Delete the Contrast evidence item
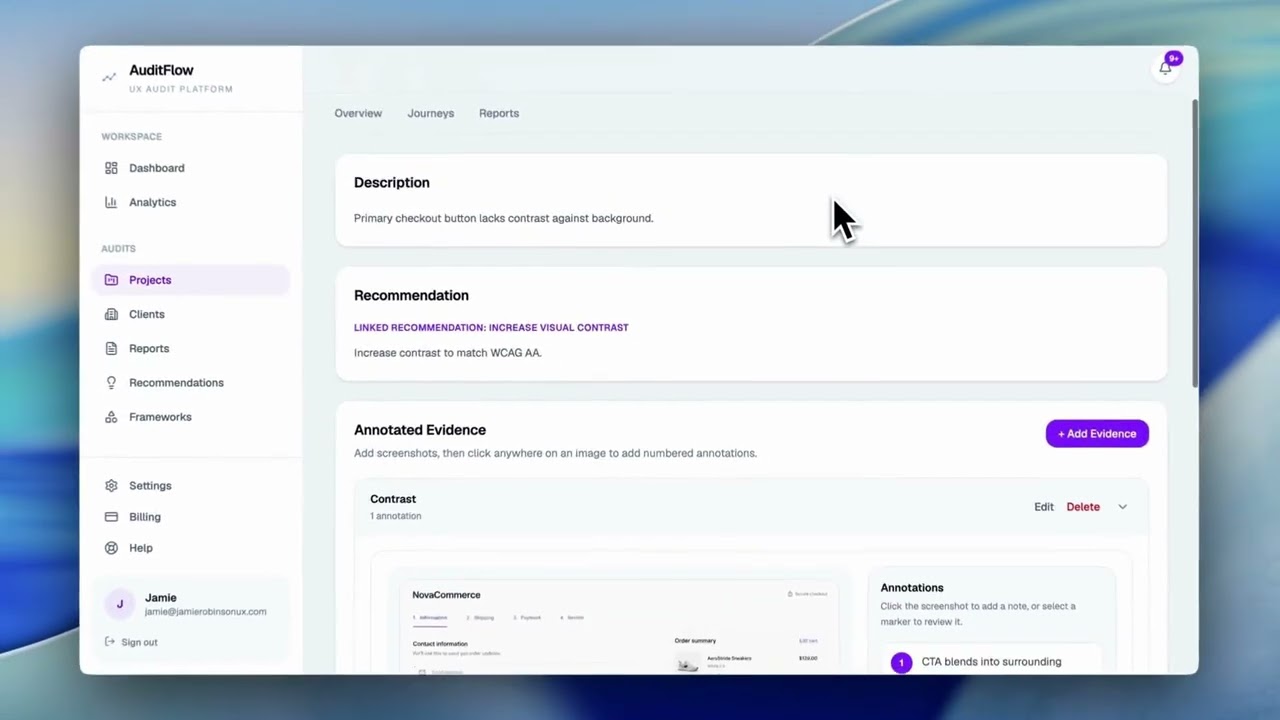1280x720 pixels. [1083, 507]
